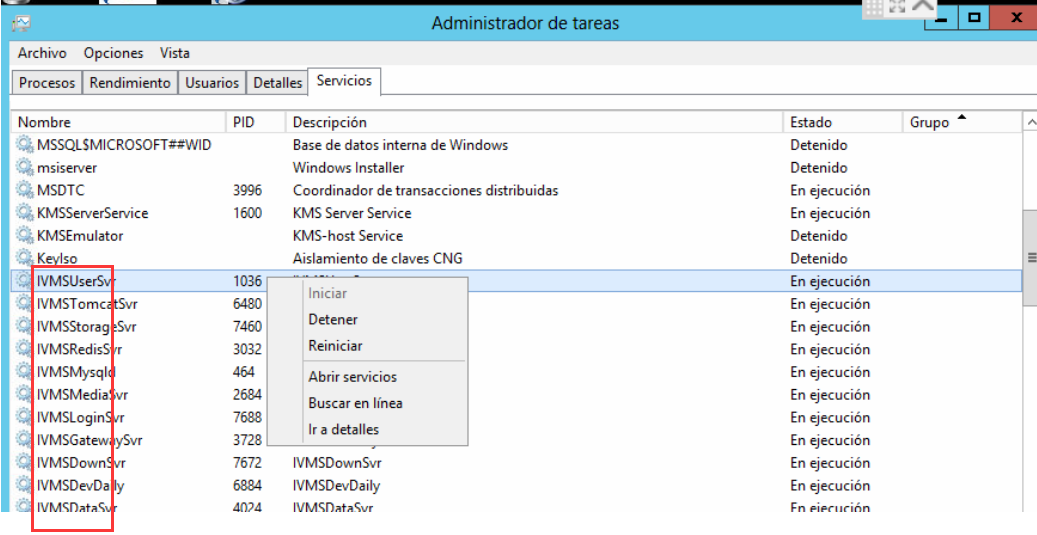Select the msiserver service name
This screenshot has height=535, width=1037.
coord(67,167)
